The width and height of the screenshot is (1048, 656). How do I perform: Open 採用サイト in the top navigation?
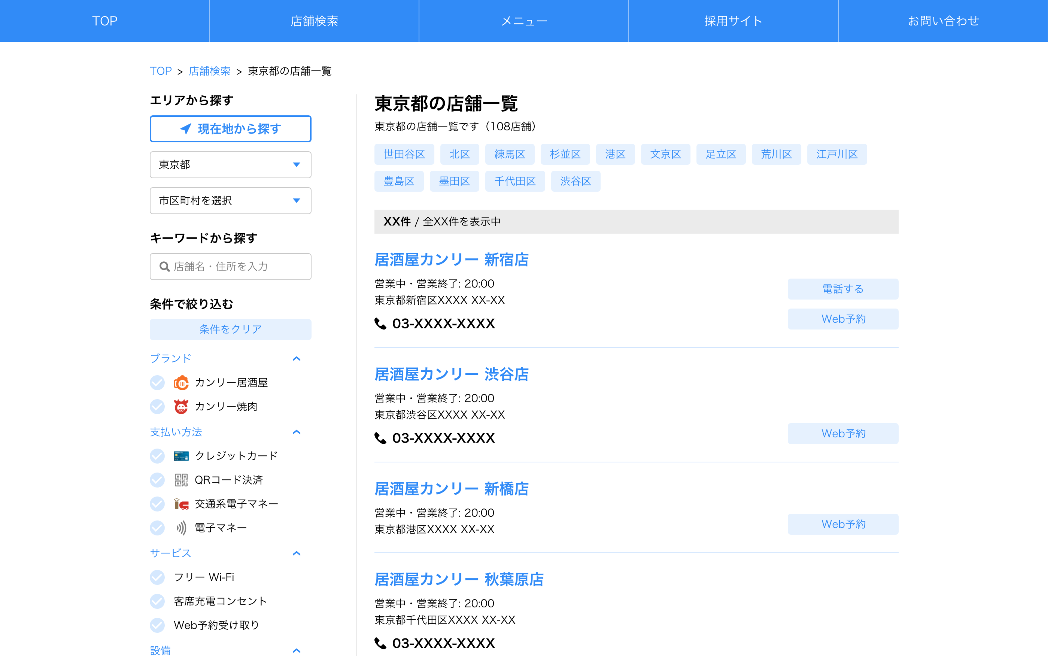click(733, 21)
